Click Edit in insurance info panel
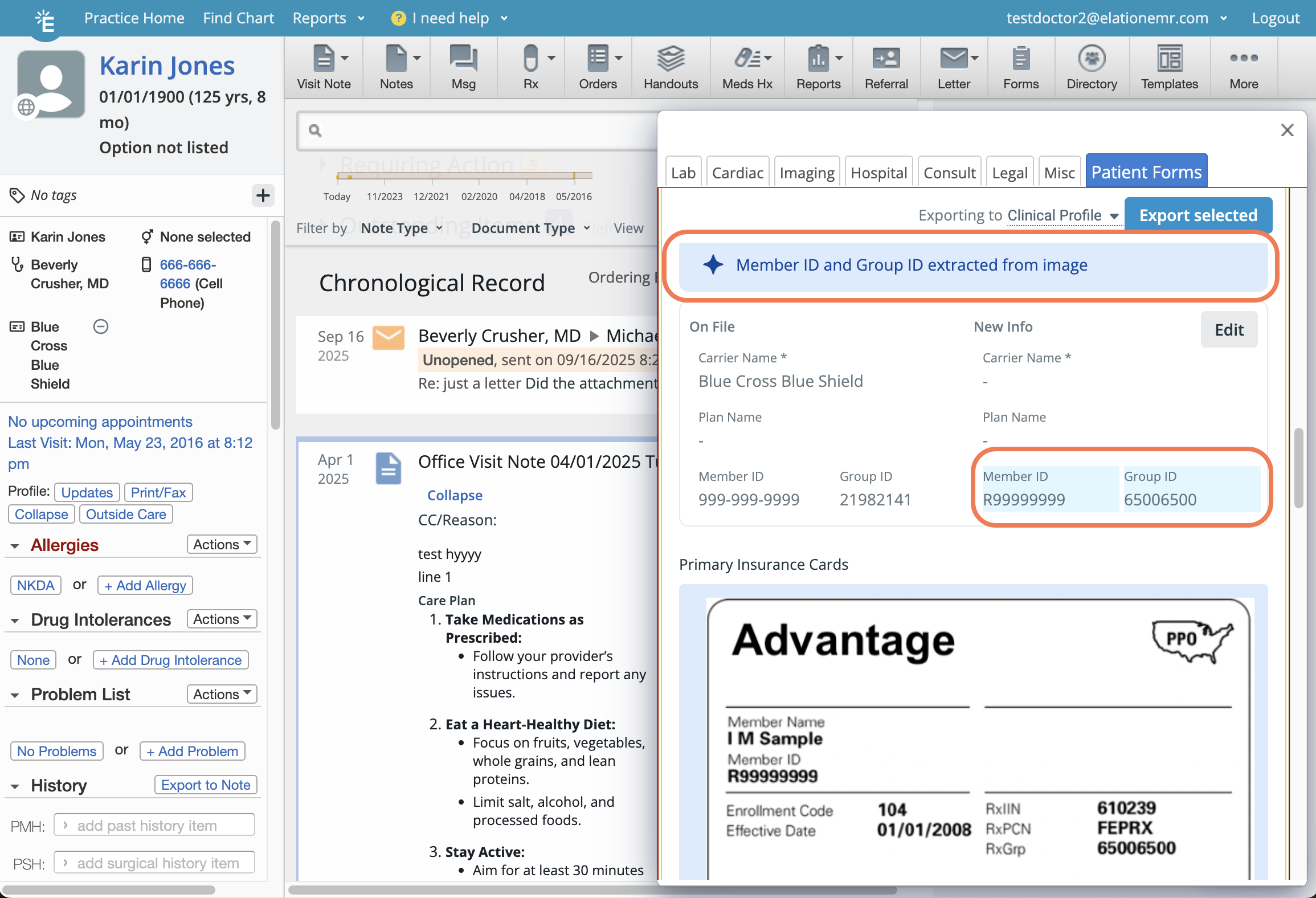 click(1229, 329)
